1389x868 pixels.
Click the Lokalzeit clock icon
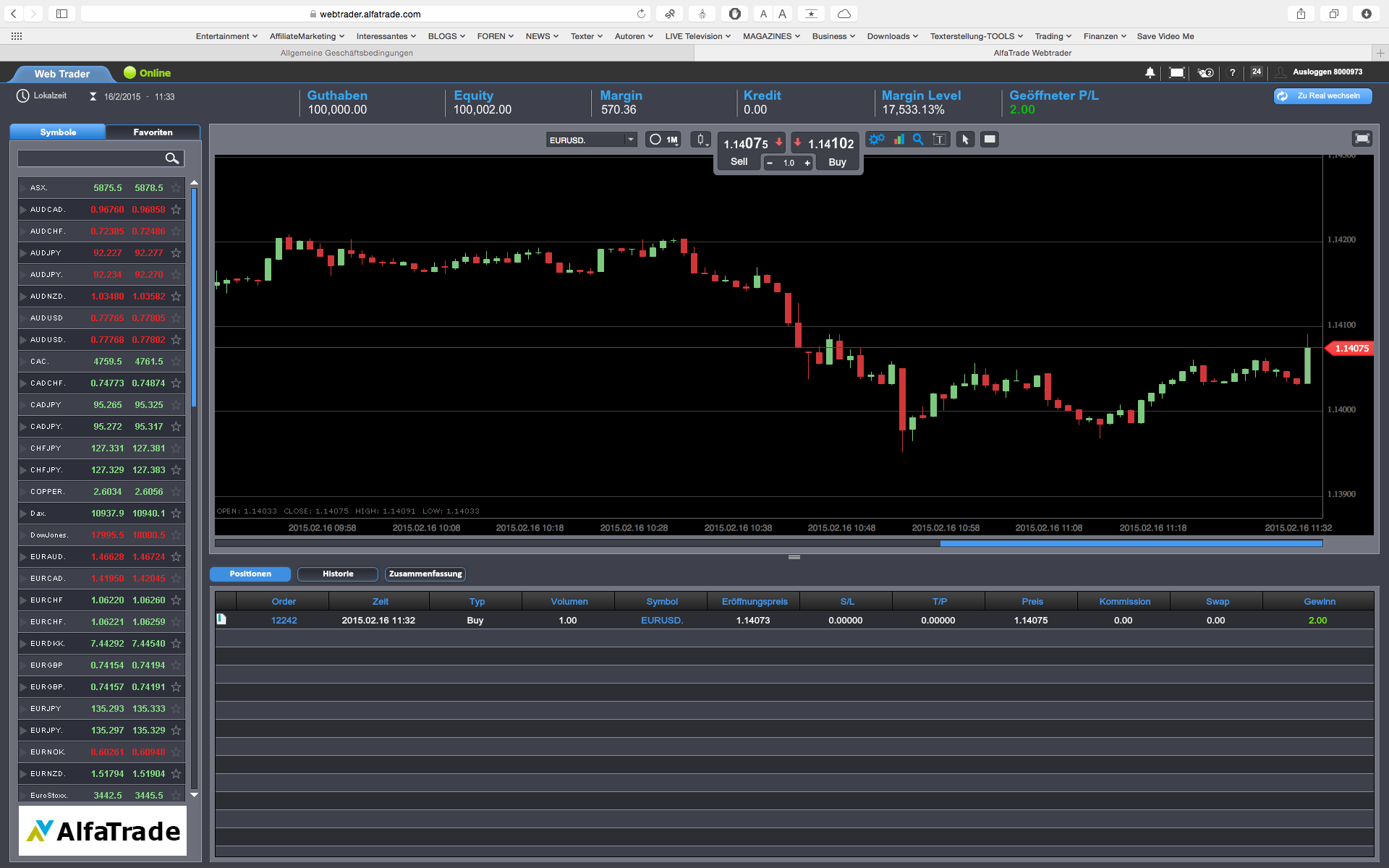coord(23,95)
